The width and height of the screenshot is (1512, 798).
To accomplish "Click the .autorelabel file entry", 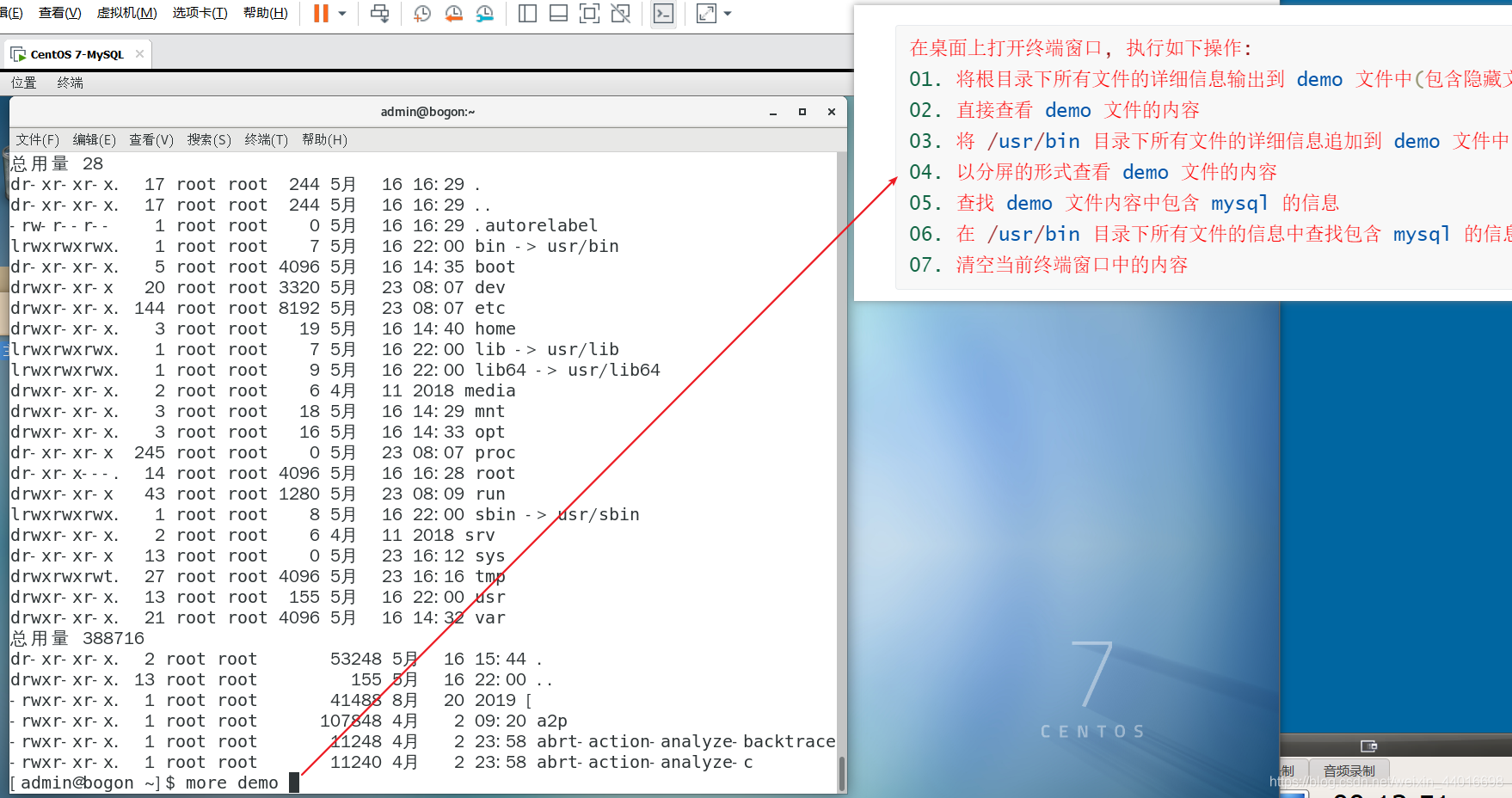I will coord(536,225).
